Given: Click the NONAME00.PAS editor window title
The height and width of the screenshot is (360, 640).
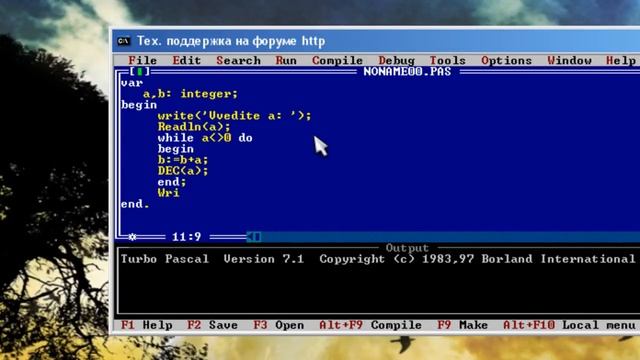Looking at the screenshot, I should point(407,72).
